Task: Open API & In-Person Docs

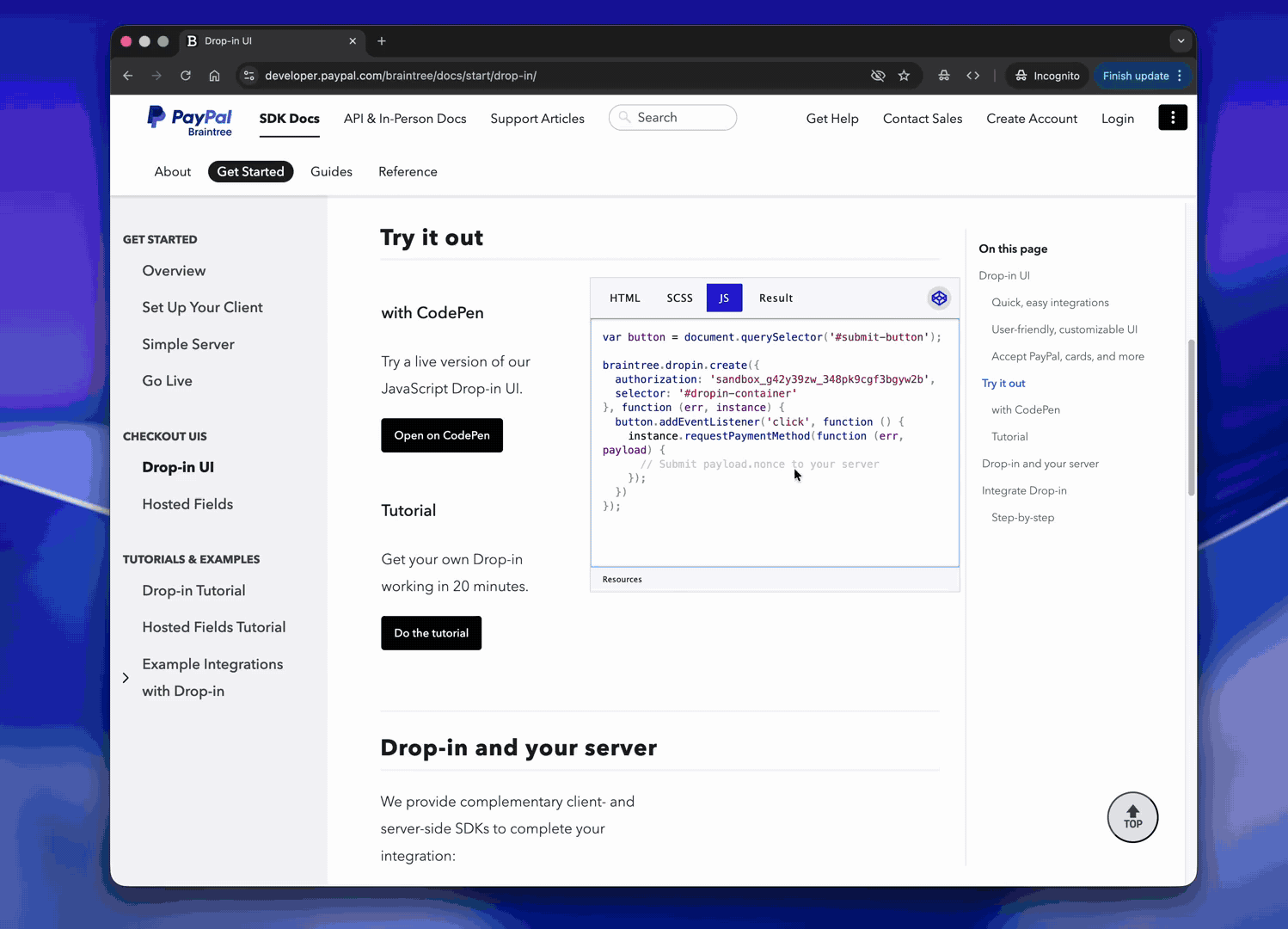Action: [405, 119]
